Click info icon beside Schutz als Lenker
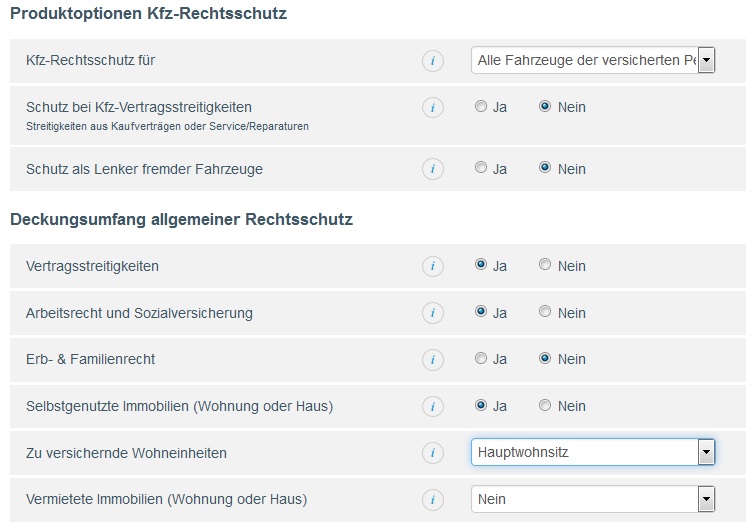 (x=432, y=169)
